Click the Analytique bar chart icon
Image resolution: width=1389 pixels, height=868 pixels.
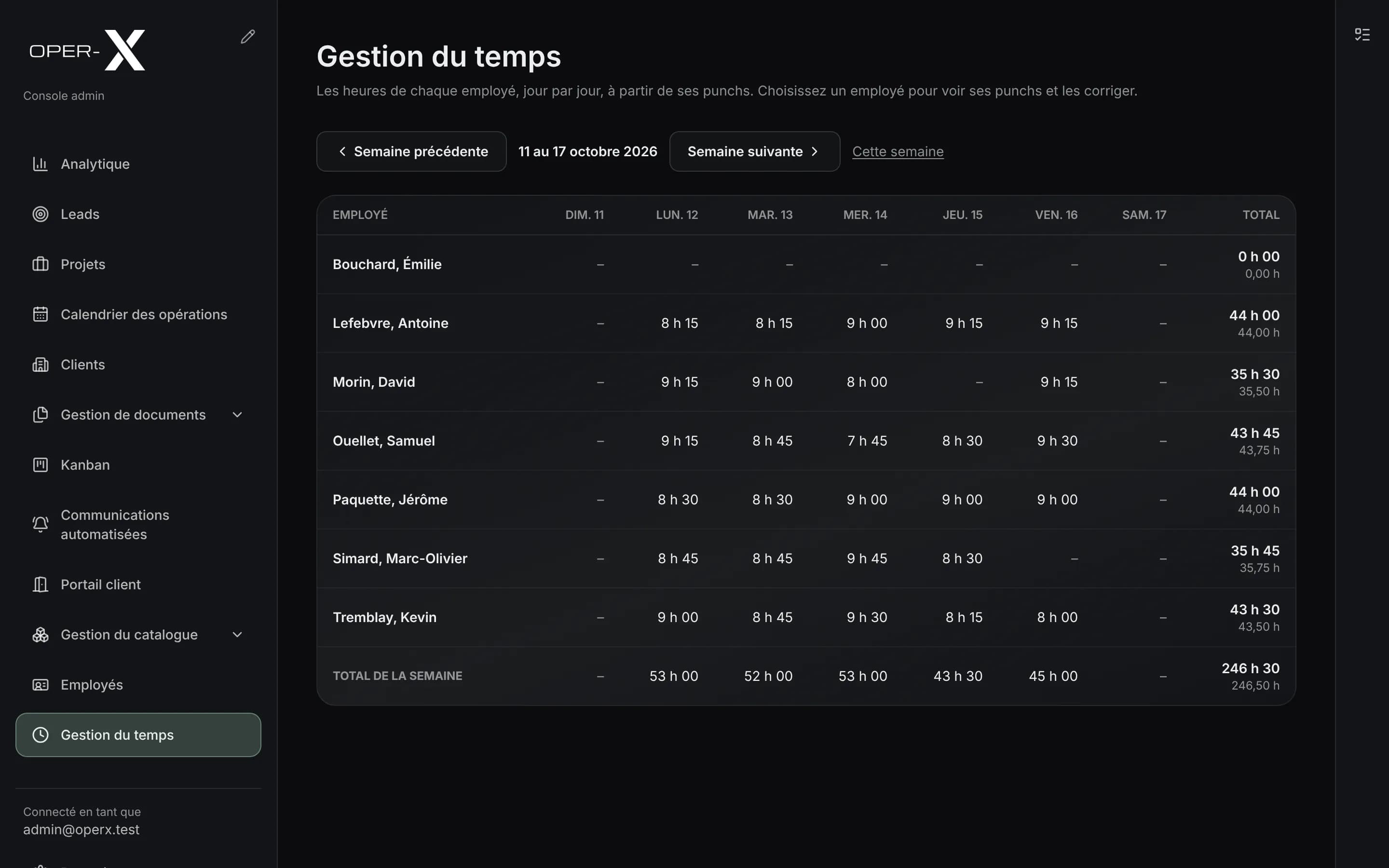pos(40,164)
